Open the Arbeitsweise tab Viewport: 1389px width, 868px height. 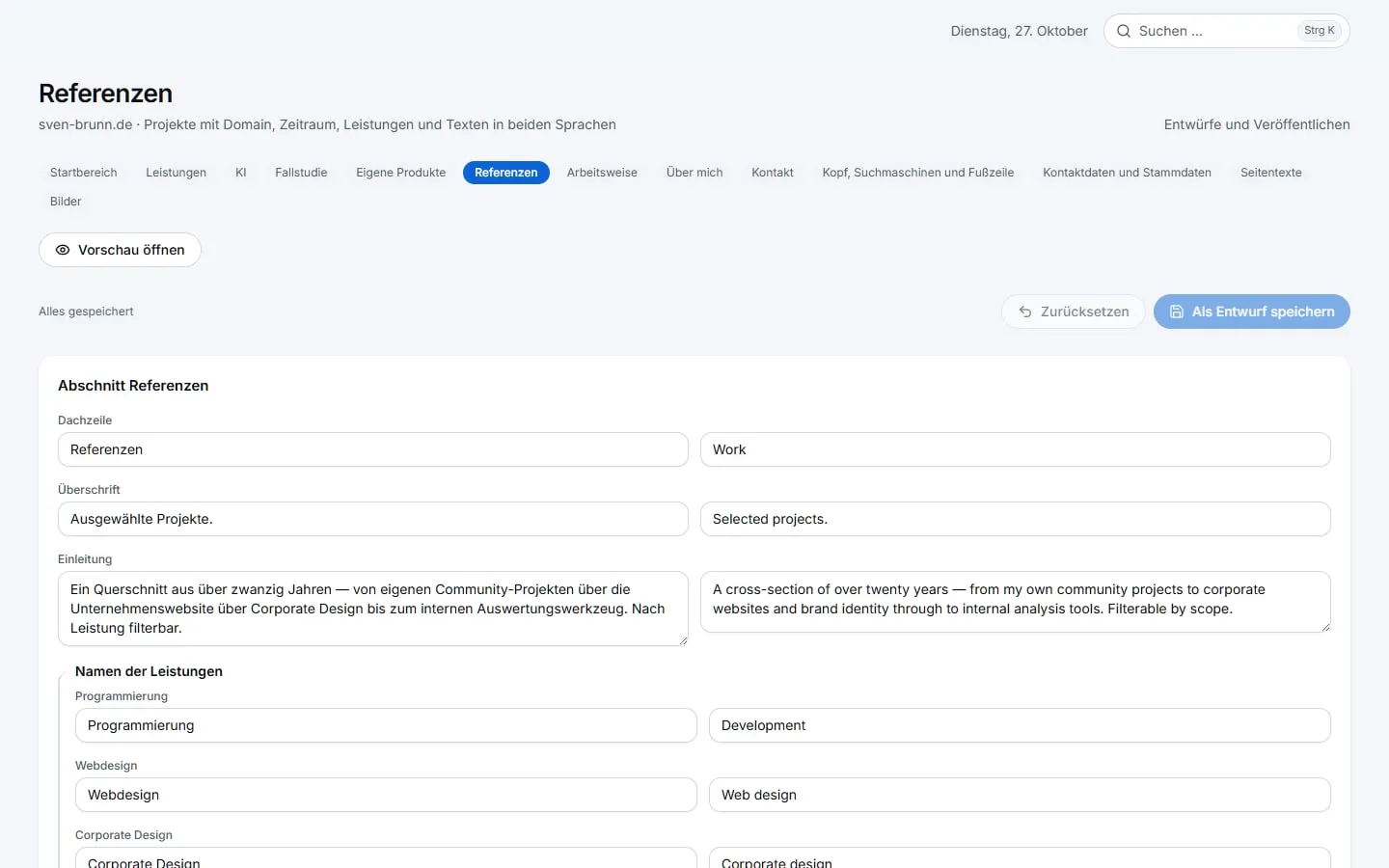coord(602,173)
